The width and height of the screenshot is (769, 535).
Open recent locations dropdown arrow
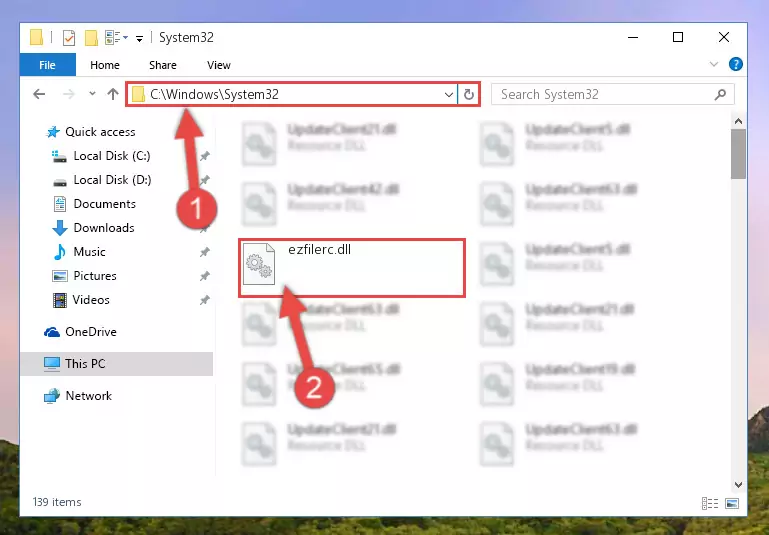click(x=92, y=94)
